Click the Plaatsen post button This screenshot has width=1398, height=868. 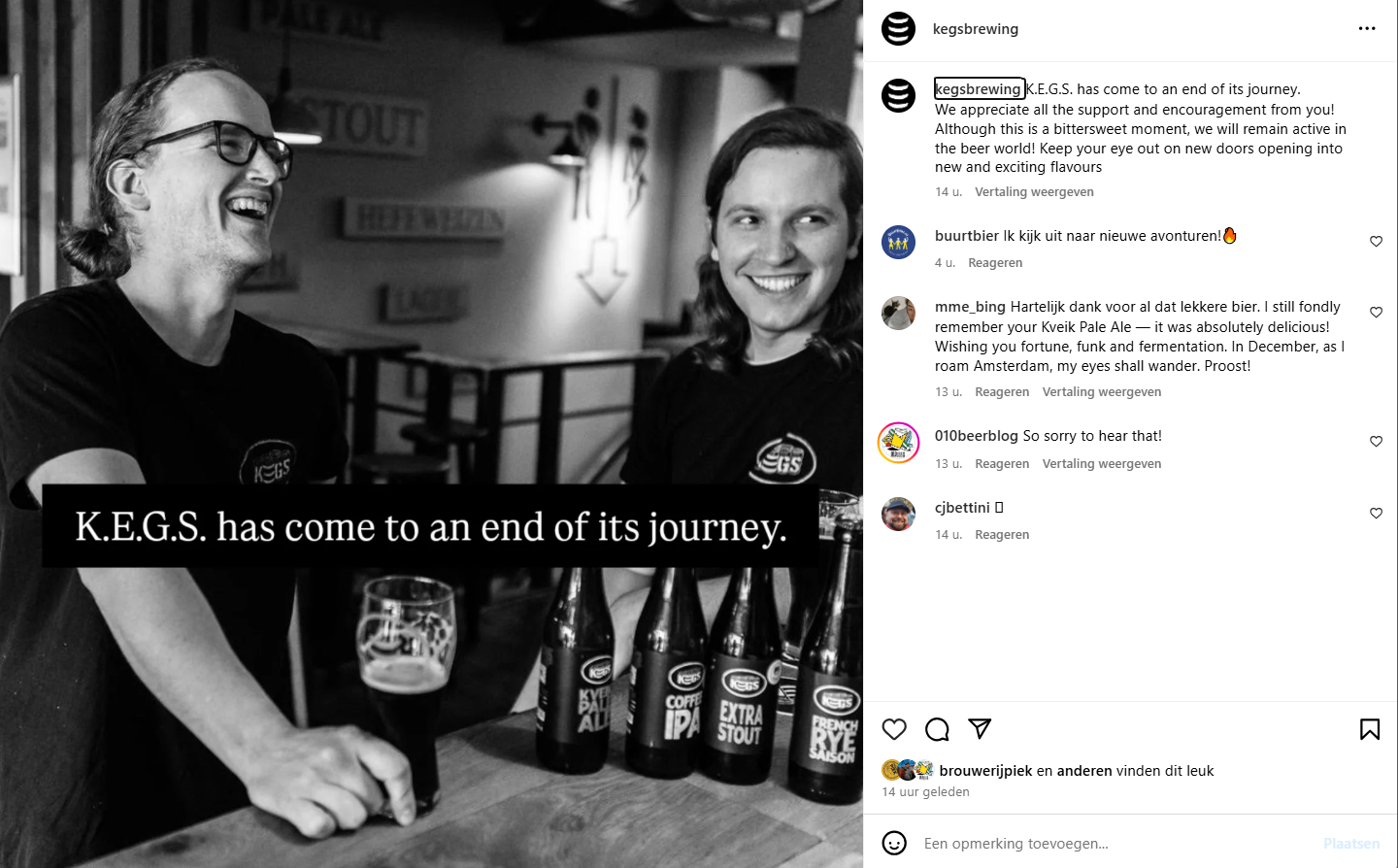coord(1351,844)
